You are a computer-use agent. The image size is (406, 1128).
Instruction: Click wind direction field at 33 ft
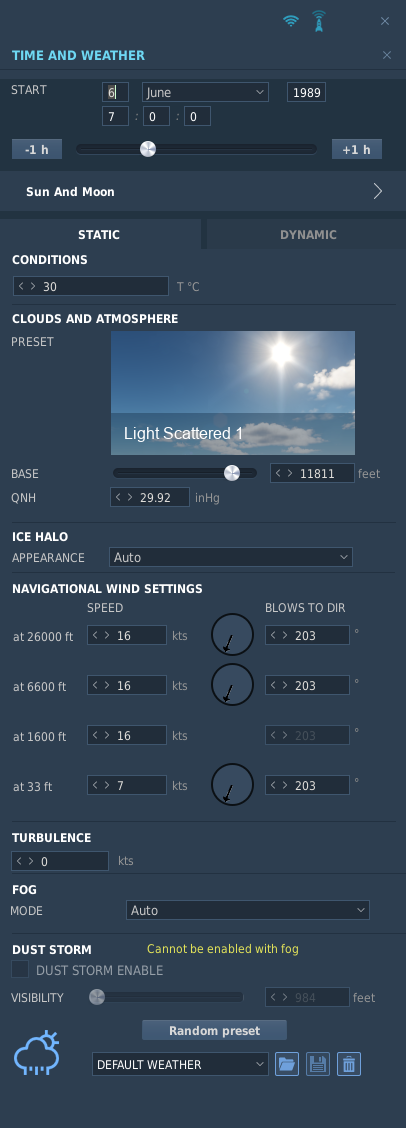307,785
